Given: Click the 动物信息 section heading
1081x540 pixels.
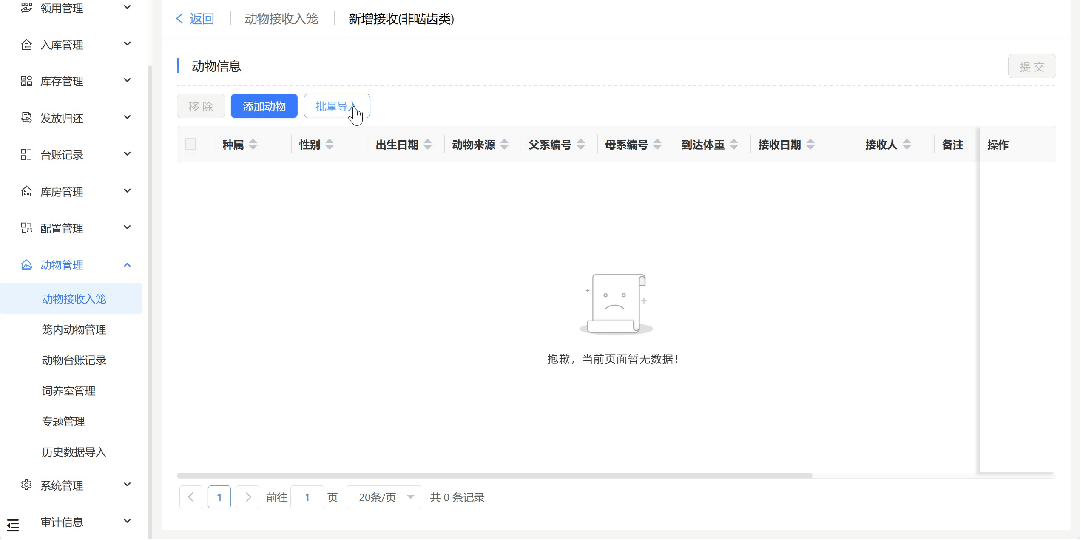Looking at the screenshot, I should [216, 66].
